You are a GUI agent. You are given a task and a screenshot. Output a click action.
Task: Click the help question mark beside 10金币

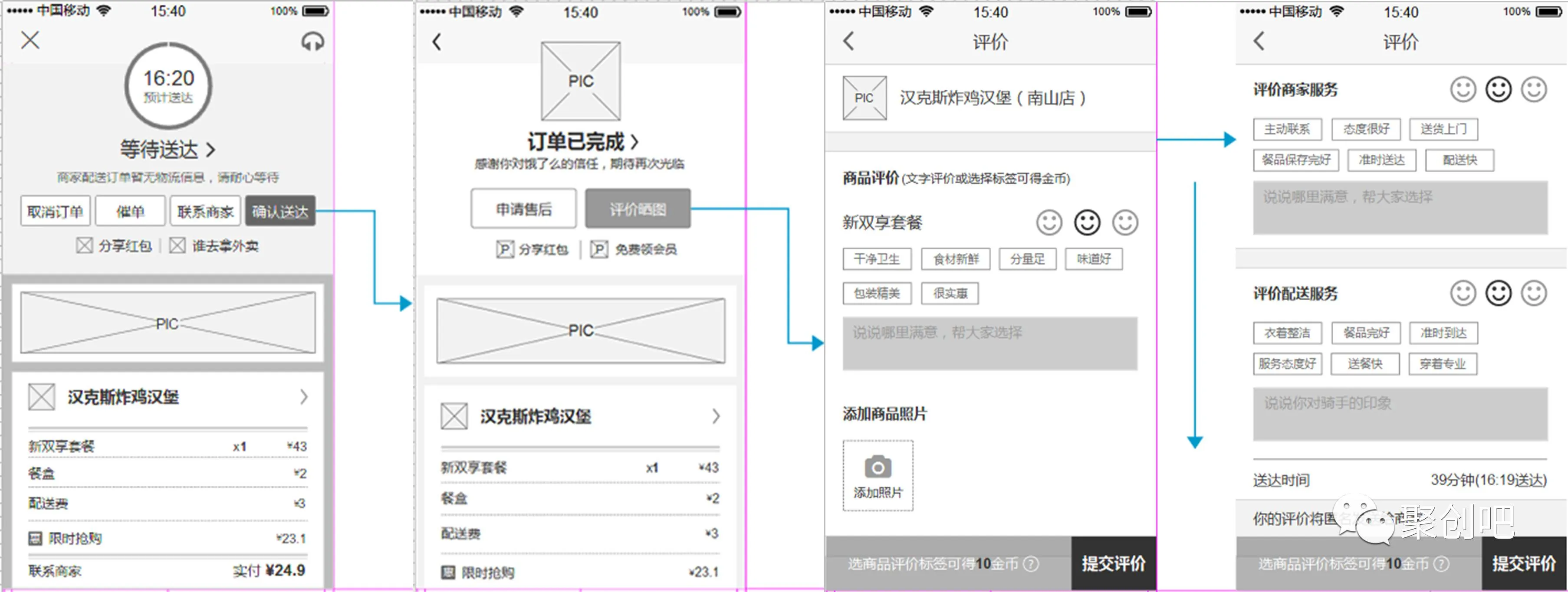1031,563
